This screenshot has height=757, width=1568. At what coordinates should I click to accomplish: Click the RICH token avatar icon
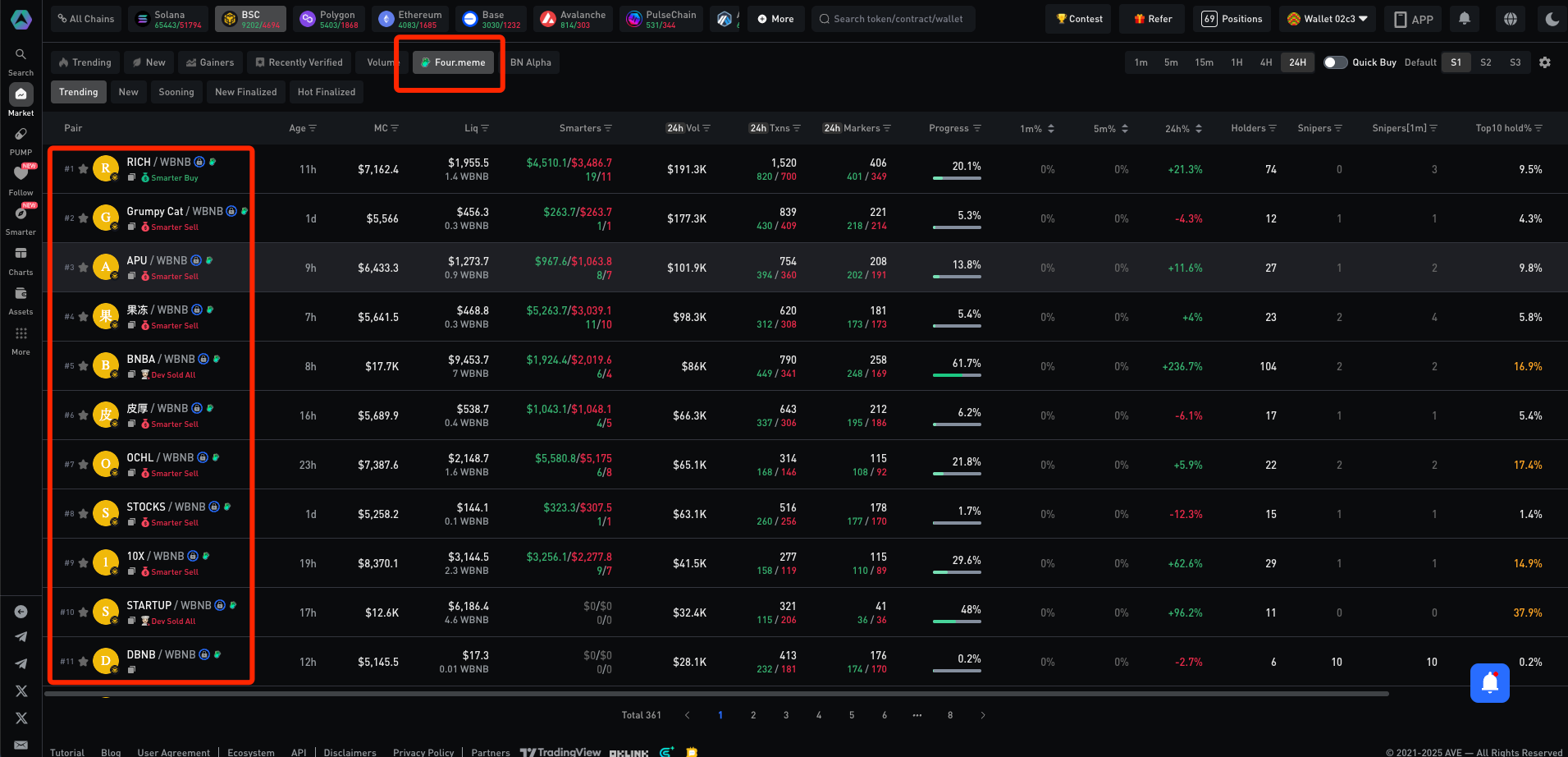coord(106,168)
